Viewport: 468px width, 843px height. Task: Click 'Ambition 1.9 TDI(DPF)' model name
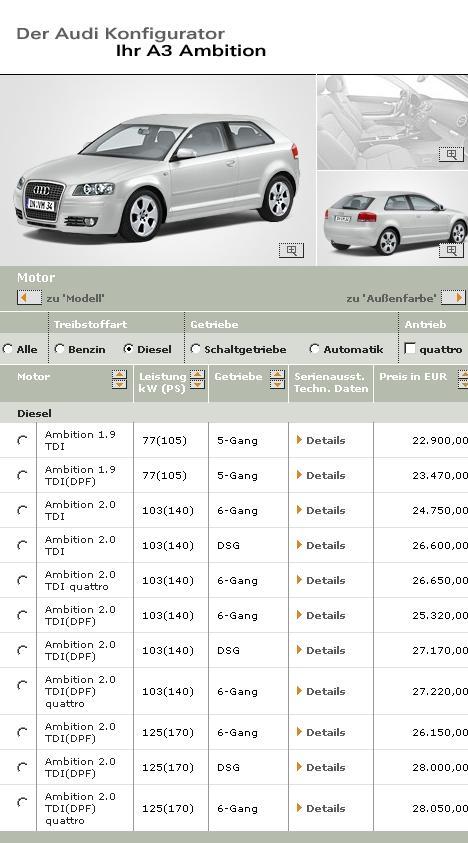80,475
